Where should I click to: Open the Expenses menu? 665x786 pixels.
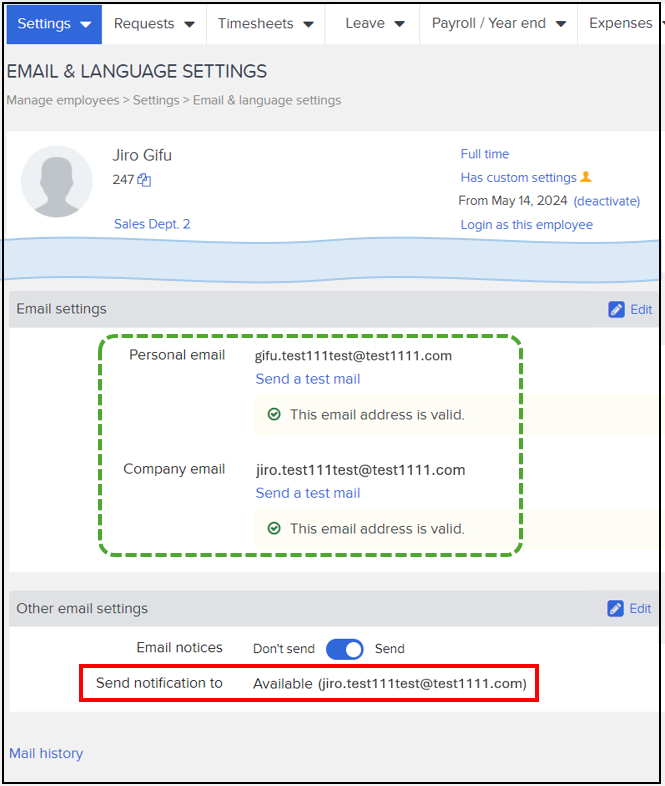click(621, 23)
